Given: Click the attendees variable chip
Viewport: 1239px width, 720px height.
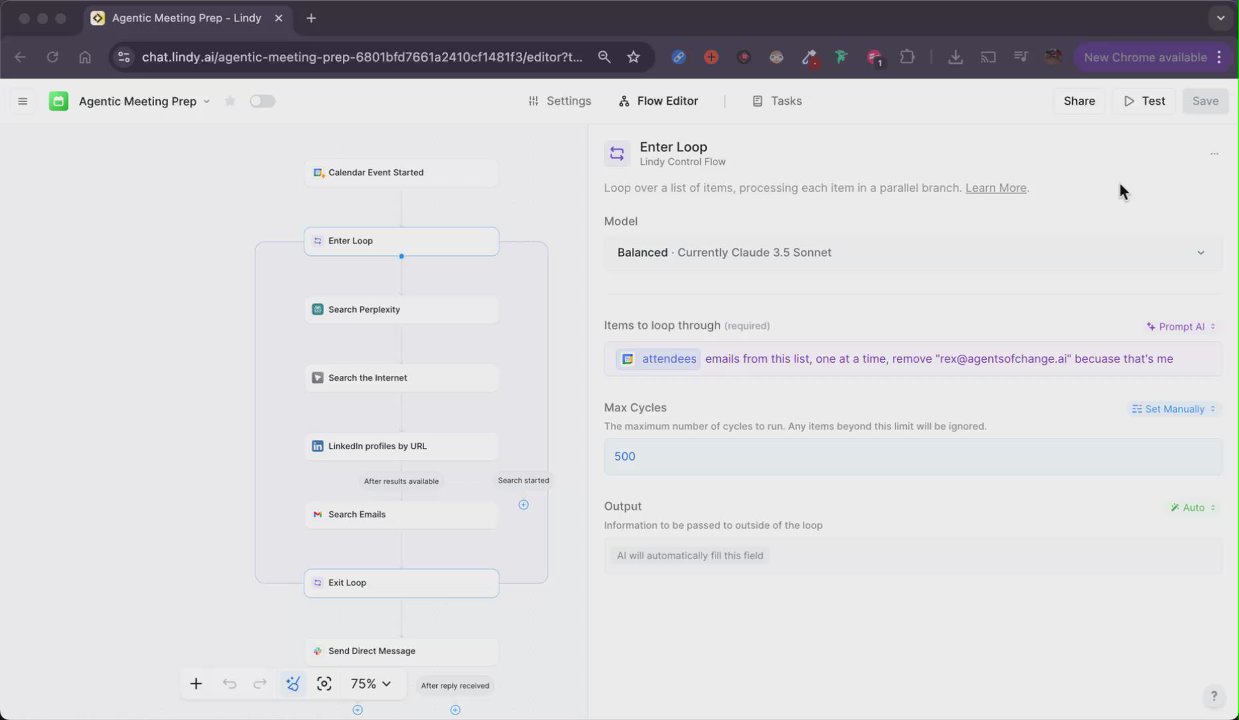Looking at the screenshot, I should (659, 359).
